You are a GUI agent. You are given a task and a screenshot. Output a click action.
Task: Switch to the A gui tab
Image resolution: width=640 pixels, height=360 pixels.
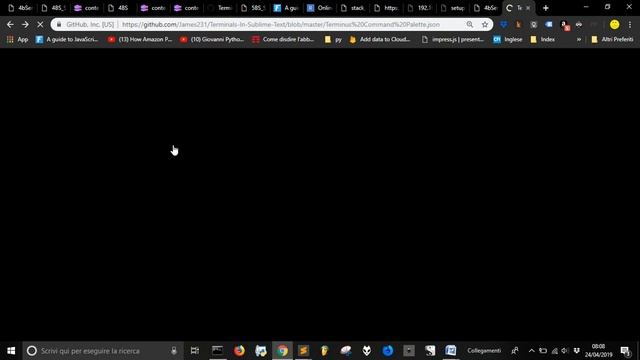[287, 8]
